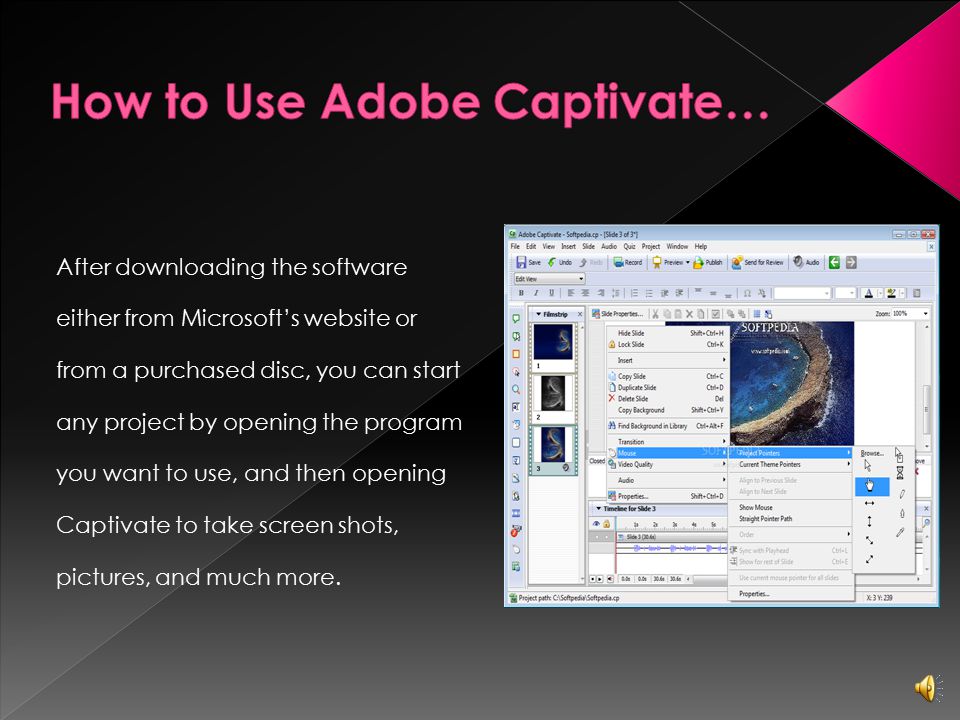The width and height of the screenshot is (960, 720).
Task: Expand the Transition submenu
Action: coord(667,442)
